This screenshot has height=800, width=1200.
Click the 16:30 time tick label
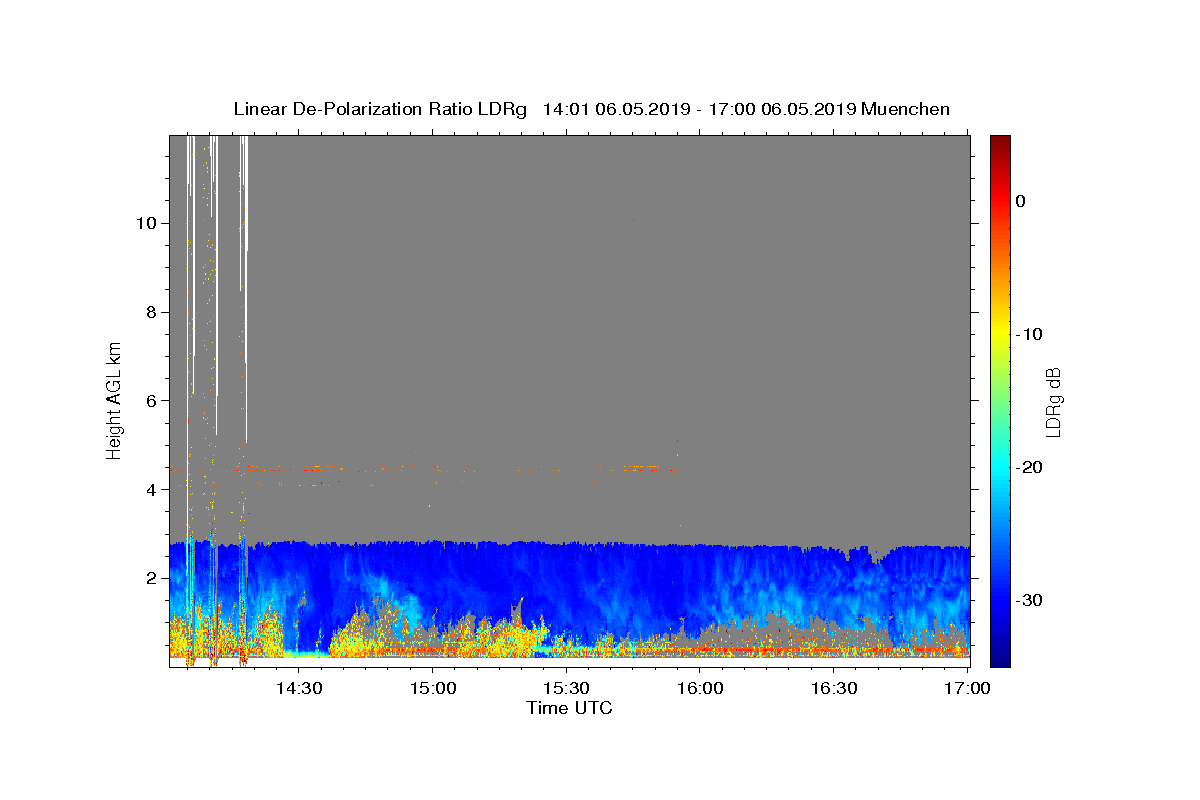tap(834, 688)
